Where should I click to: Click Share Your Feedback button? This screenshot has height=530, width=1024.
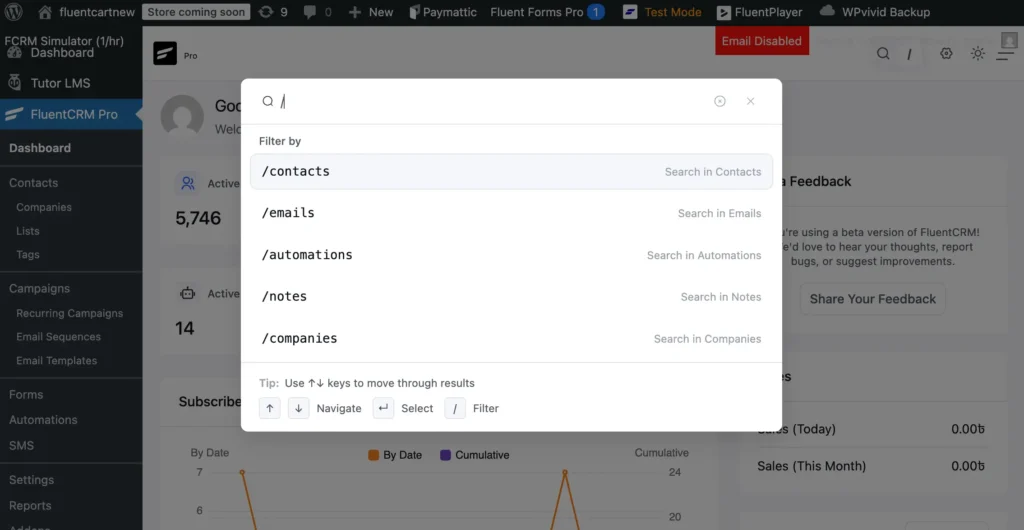[x=872, y=299]
